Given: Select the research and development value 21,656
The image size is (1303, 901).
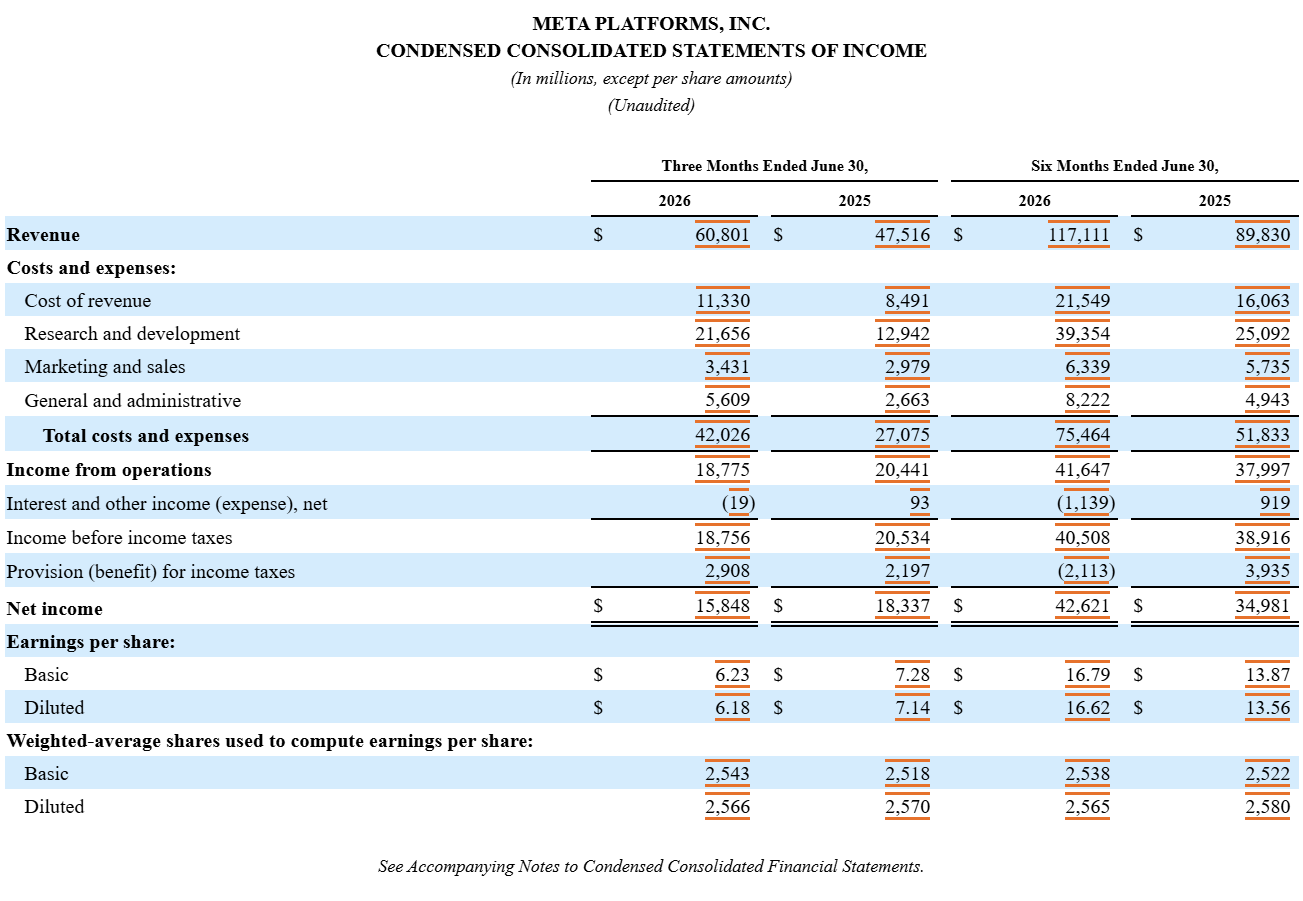Looking at the screenshot, I should click(722, 334).
